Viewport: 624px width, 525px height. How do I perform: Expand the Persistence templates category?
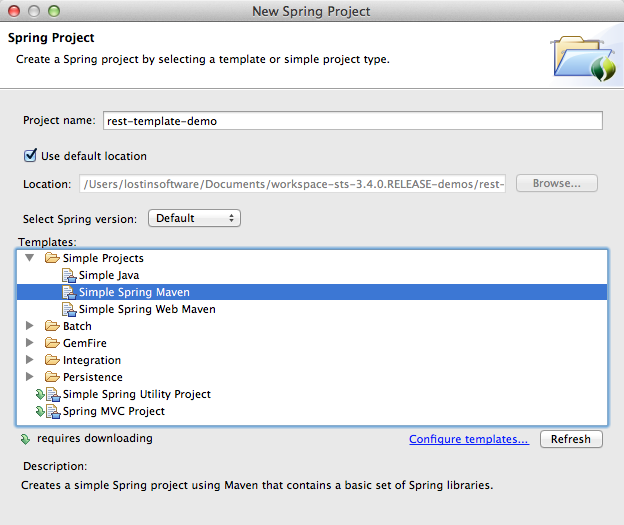pyautogui.click(x=29, y=377)
